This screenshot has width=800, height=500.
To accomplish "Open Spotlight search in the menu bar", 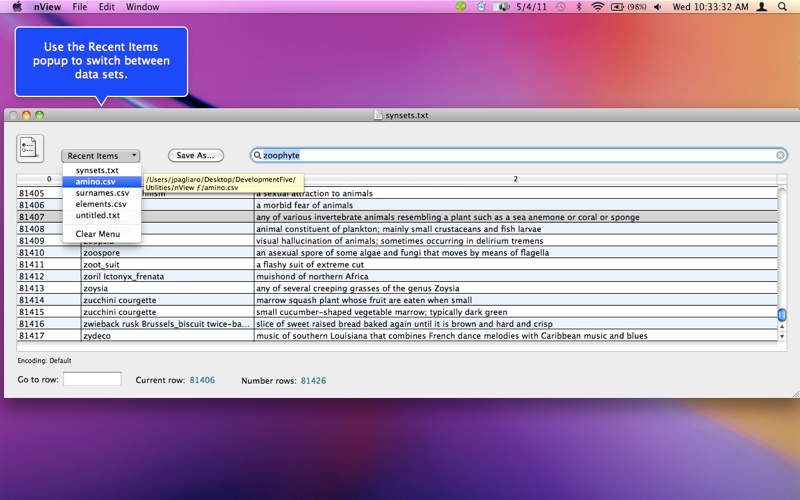I will click(782, 7).
